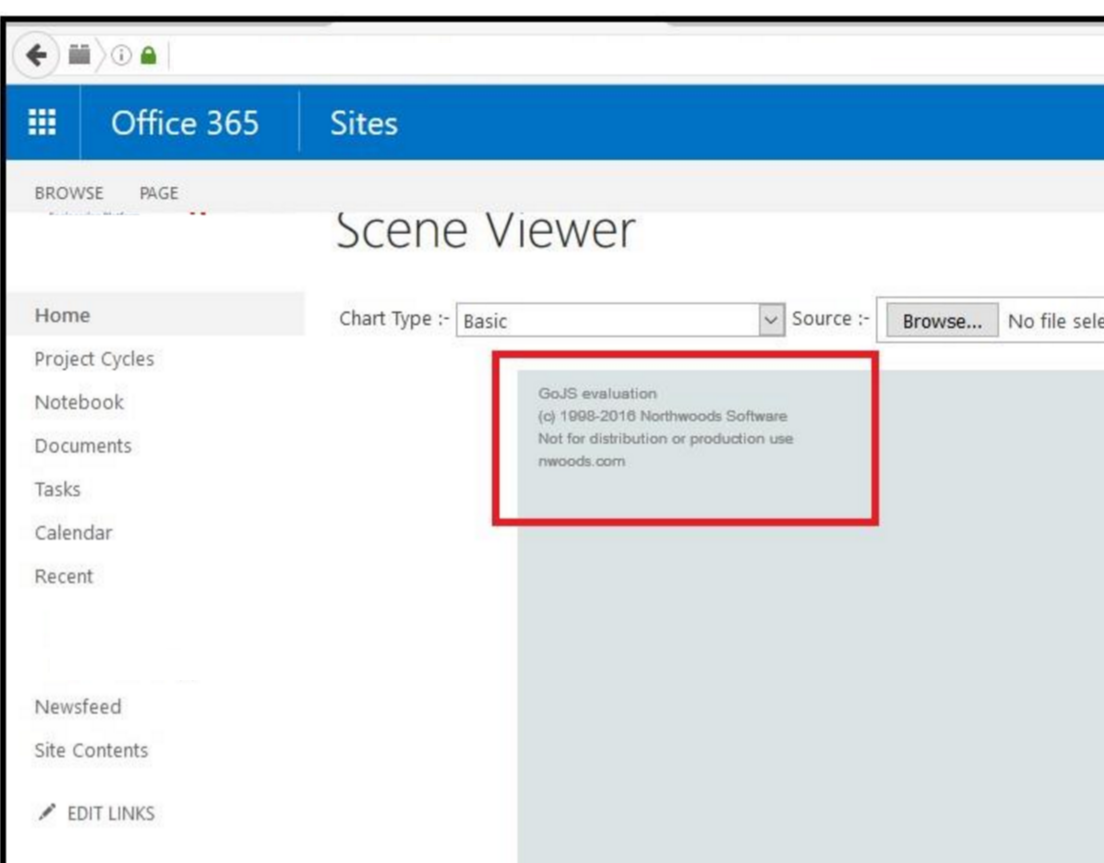Click the pencil icon beside EDIT LINKS
Image resolution: width=1104 pixels, height=863 pixels.
click(x=47, y=812)
